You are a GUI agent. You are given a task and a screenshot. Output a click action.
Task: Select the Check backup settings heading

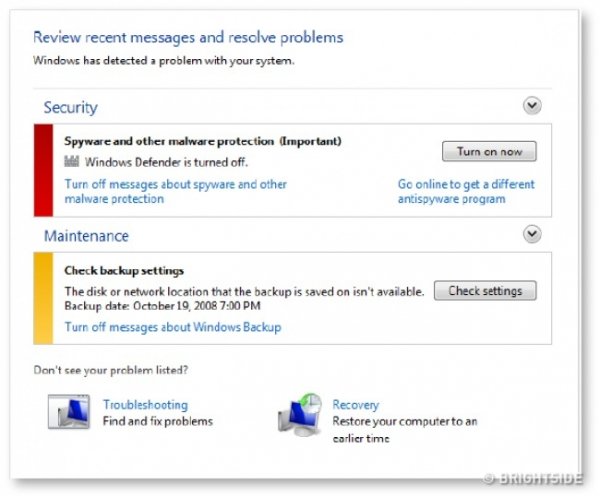(124, 270)
